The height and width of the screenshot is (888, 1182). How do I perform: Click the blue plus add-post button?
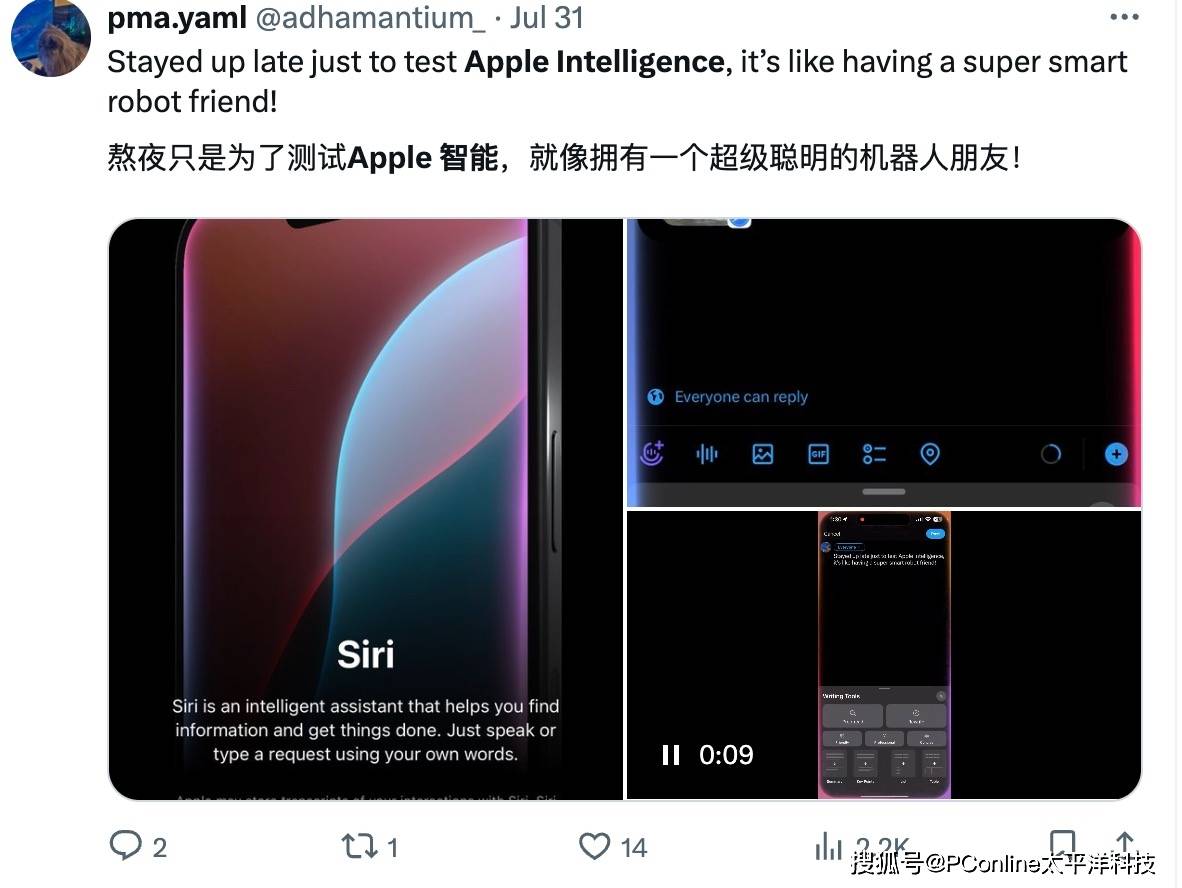tap(1116, 454)
